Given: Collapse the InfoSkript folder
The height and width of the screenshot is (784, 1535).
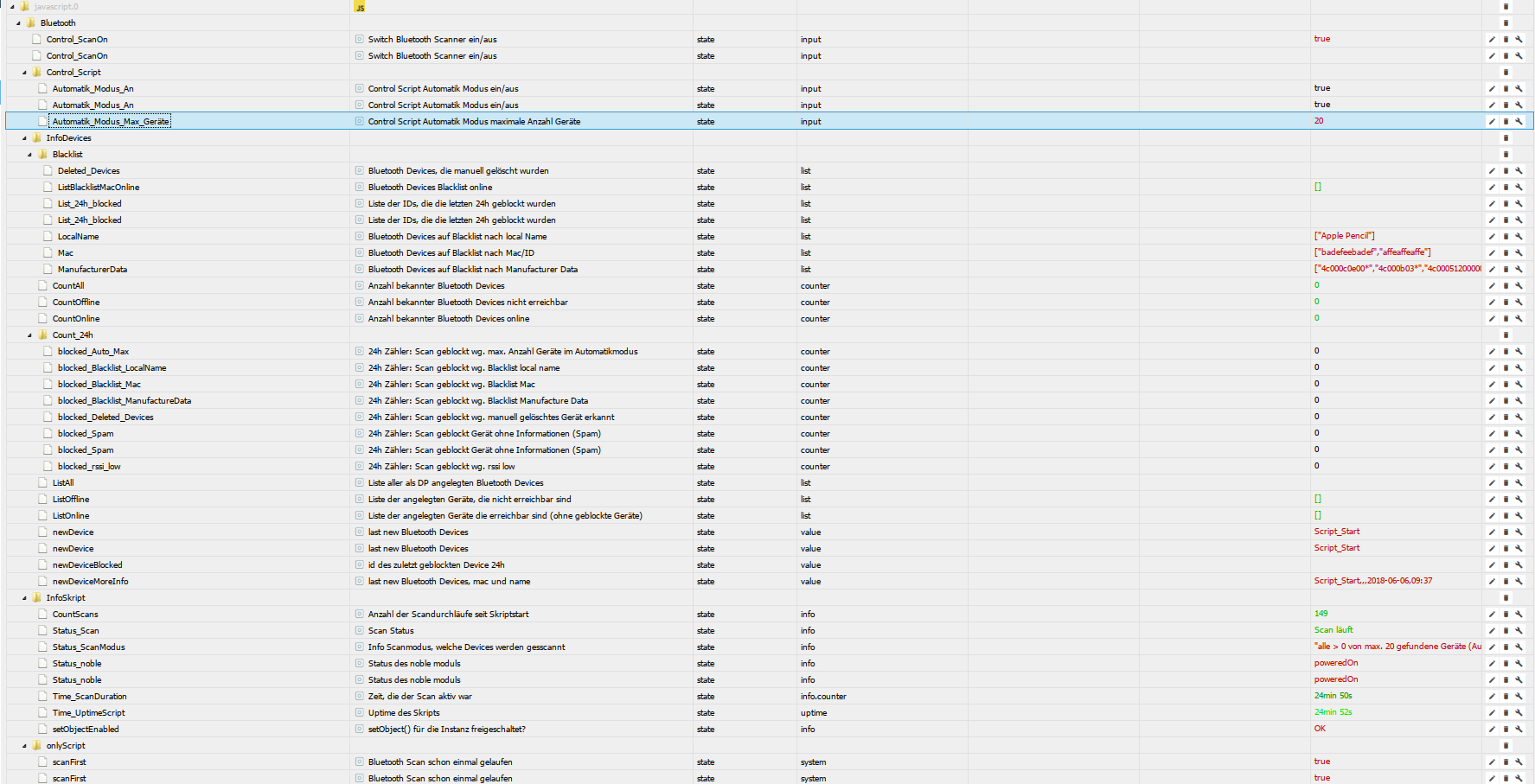Looking at the screenshot, I should coord(24,598).
